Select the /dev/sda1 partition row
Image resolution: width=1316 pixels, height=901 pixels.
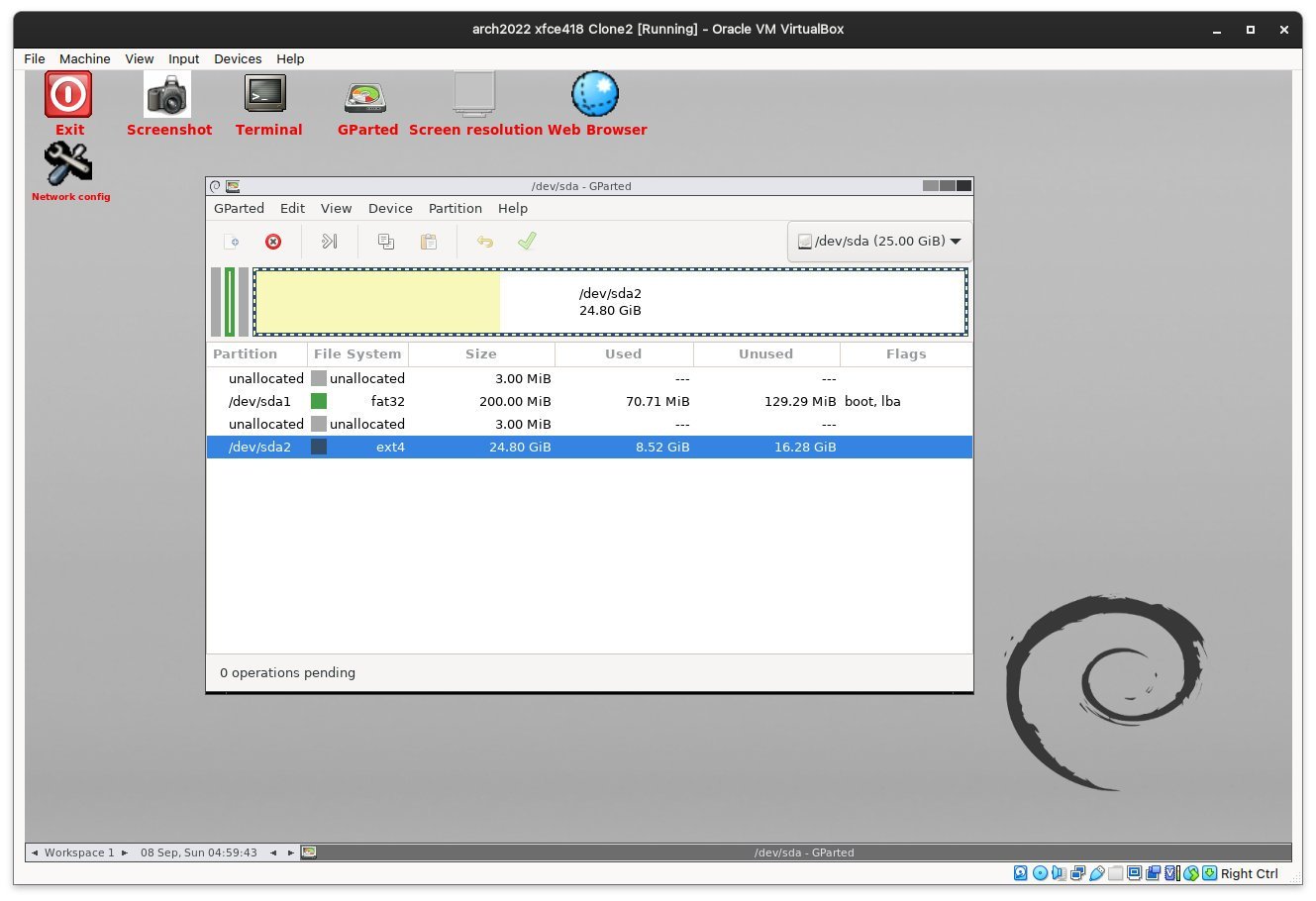click(x=589, y=401)
